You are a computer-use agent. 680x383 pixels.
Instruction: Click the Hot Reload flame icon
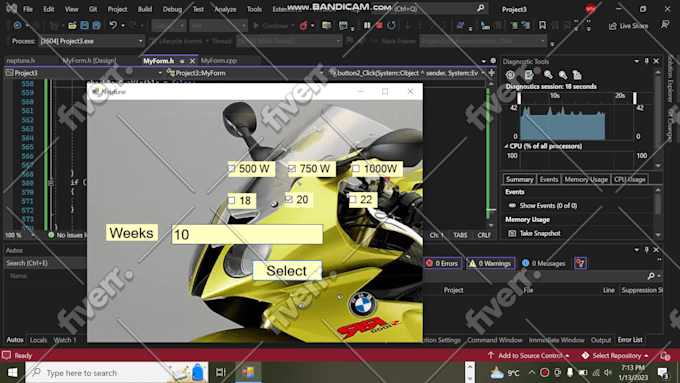[304, 26]
